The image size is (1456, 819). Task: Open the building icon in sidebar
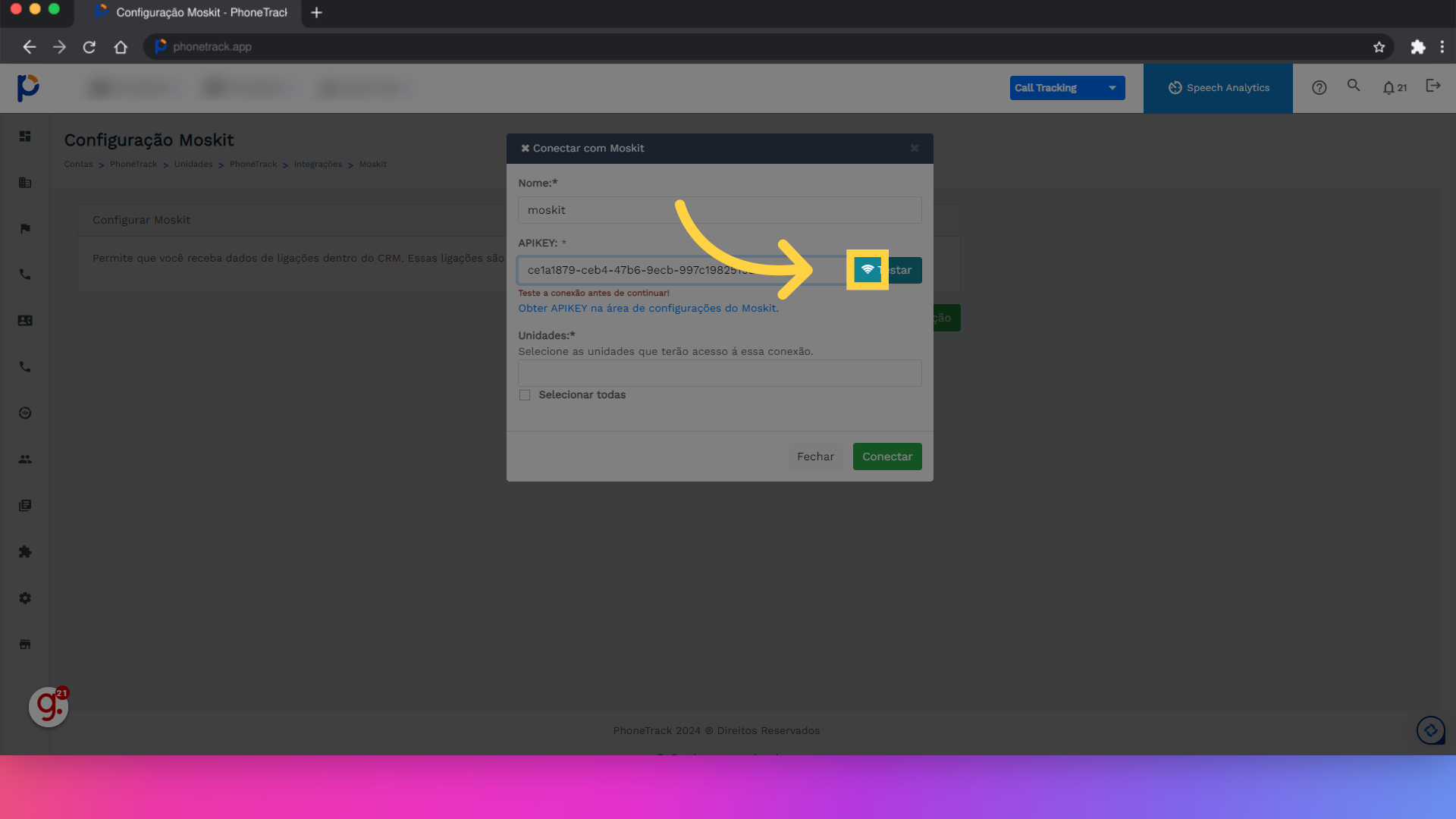25,183
